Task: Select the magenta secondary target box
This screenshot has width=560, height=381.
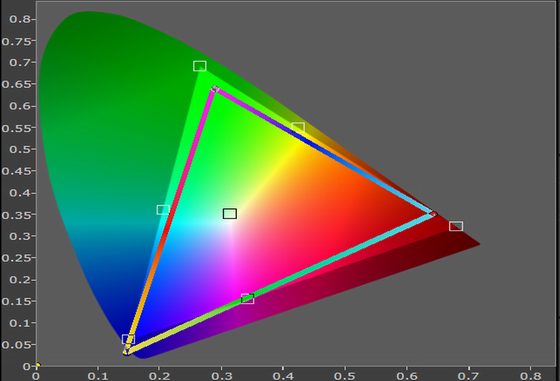Action: (248, 299)
